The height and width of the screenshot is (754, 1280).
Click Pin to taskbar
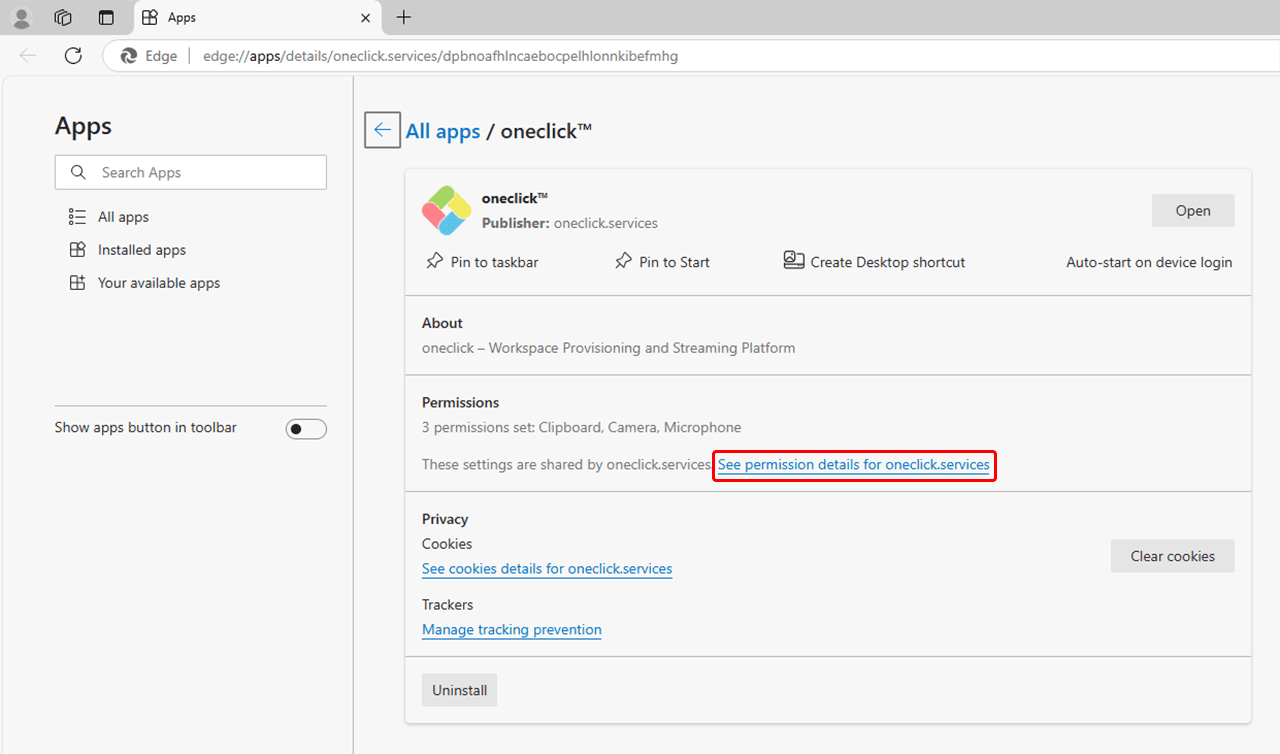tap(483, 262)
